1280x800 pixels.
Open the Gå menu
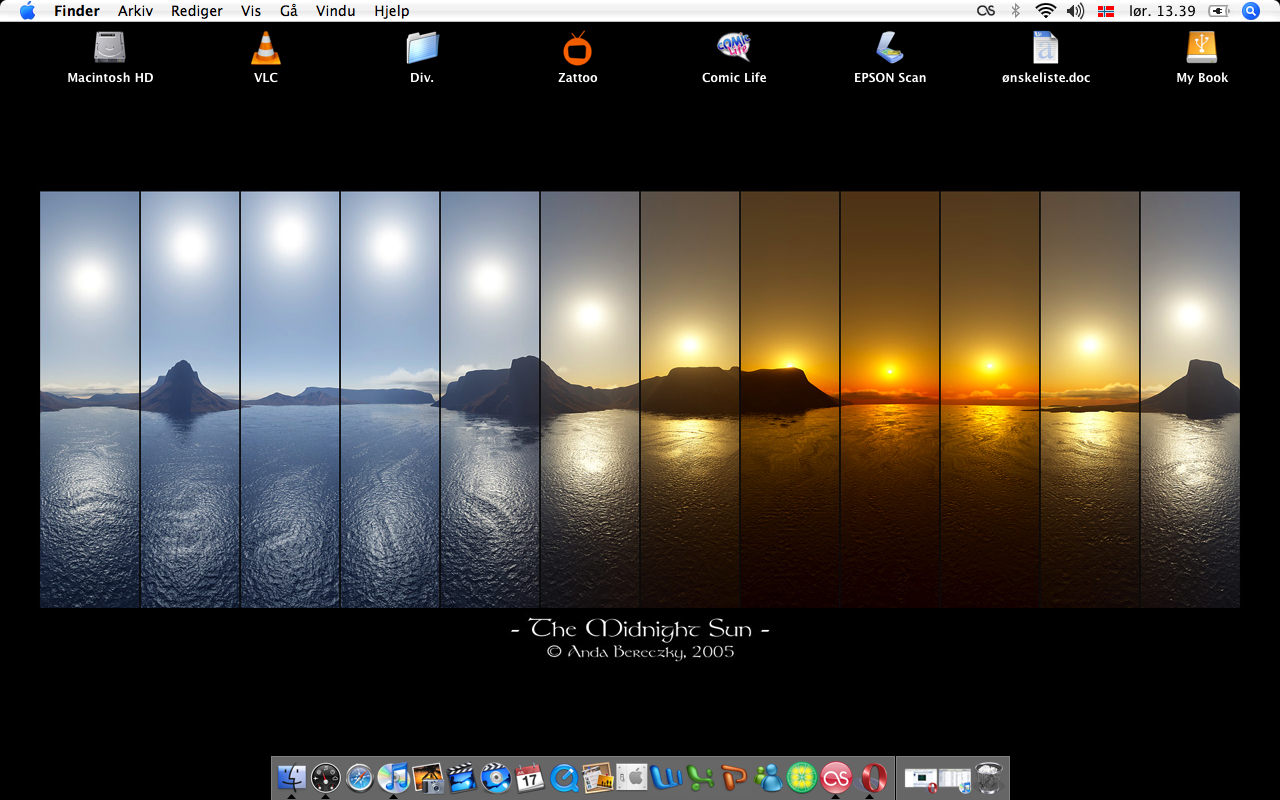click(x=289, y=11)
